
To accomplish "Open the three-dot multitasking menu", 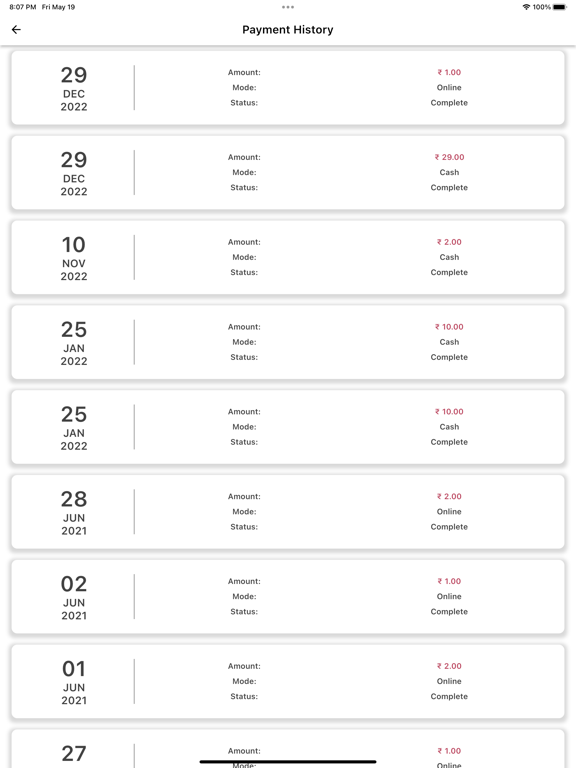I will [x=288, y=7].
